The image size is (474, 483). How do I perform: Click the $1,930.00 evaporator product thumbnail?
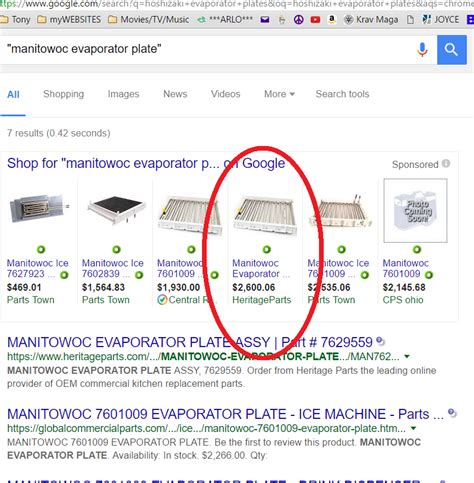190,214
